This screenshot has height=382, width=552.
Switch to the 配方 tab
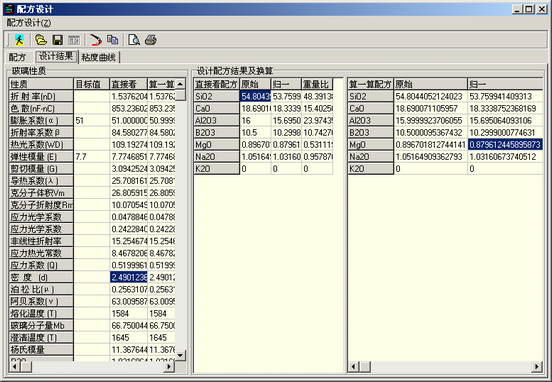(17, 57)
